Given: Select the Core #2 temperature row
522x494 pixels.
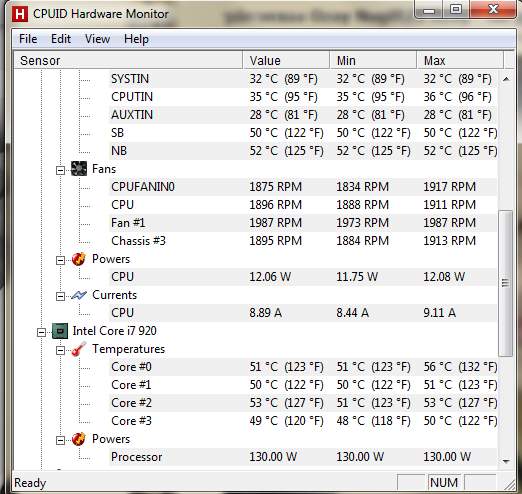Looking at the screenshot, I should pos(303,403).
